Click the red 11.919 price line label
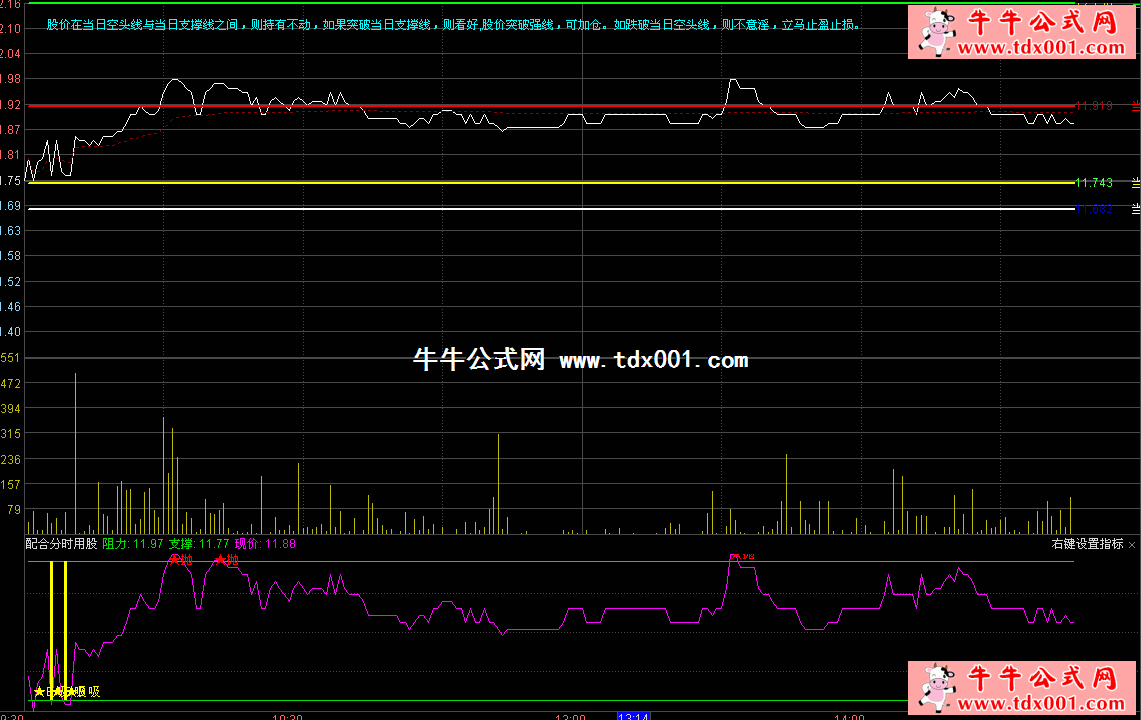 tap(1094, 105)
